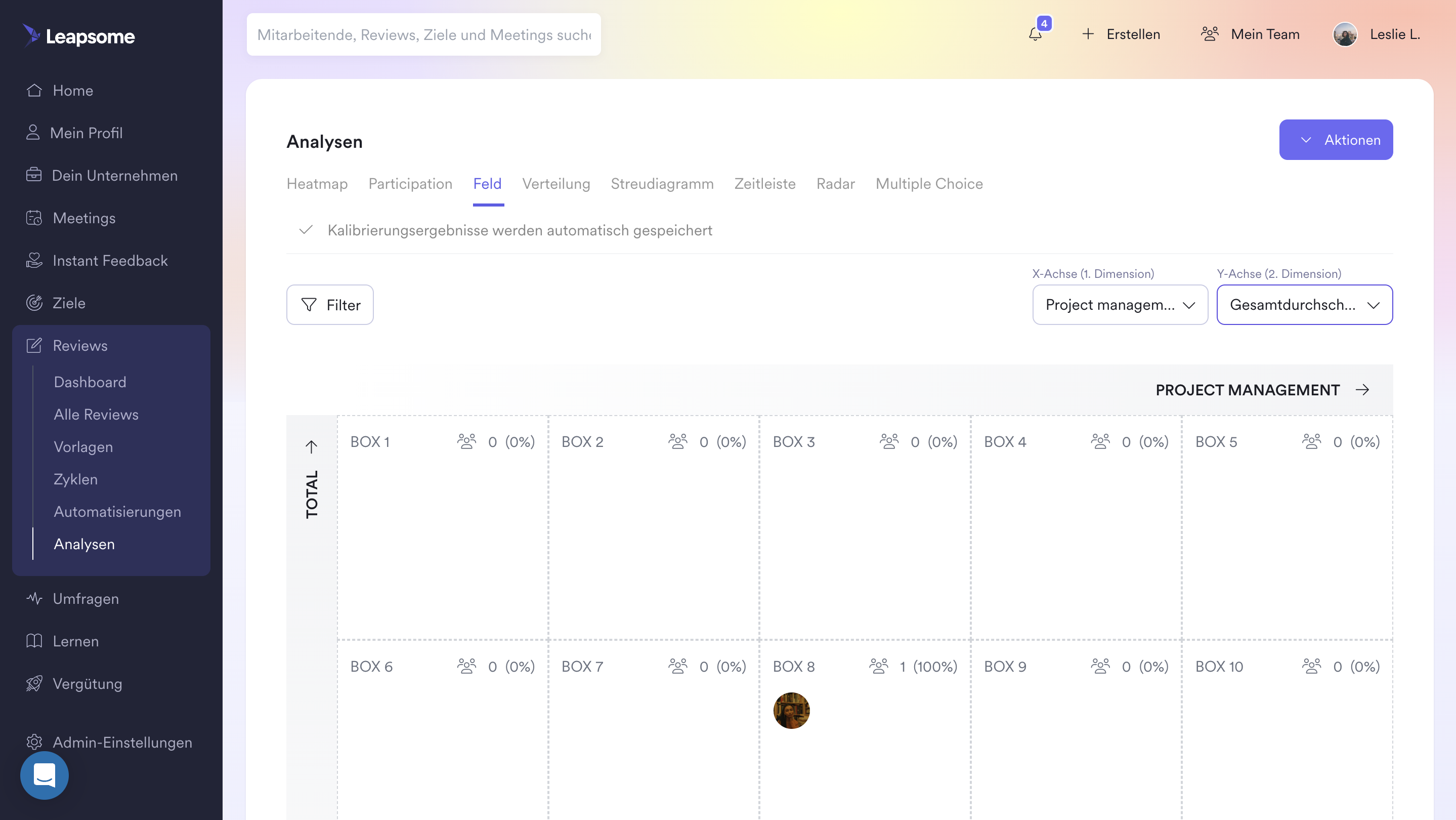The height and width of the screenshot is (820, 1456).
Task: Click the Project Management right arrow
Action: [1362, 390]
